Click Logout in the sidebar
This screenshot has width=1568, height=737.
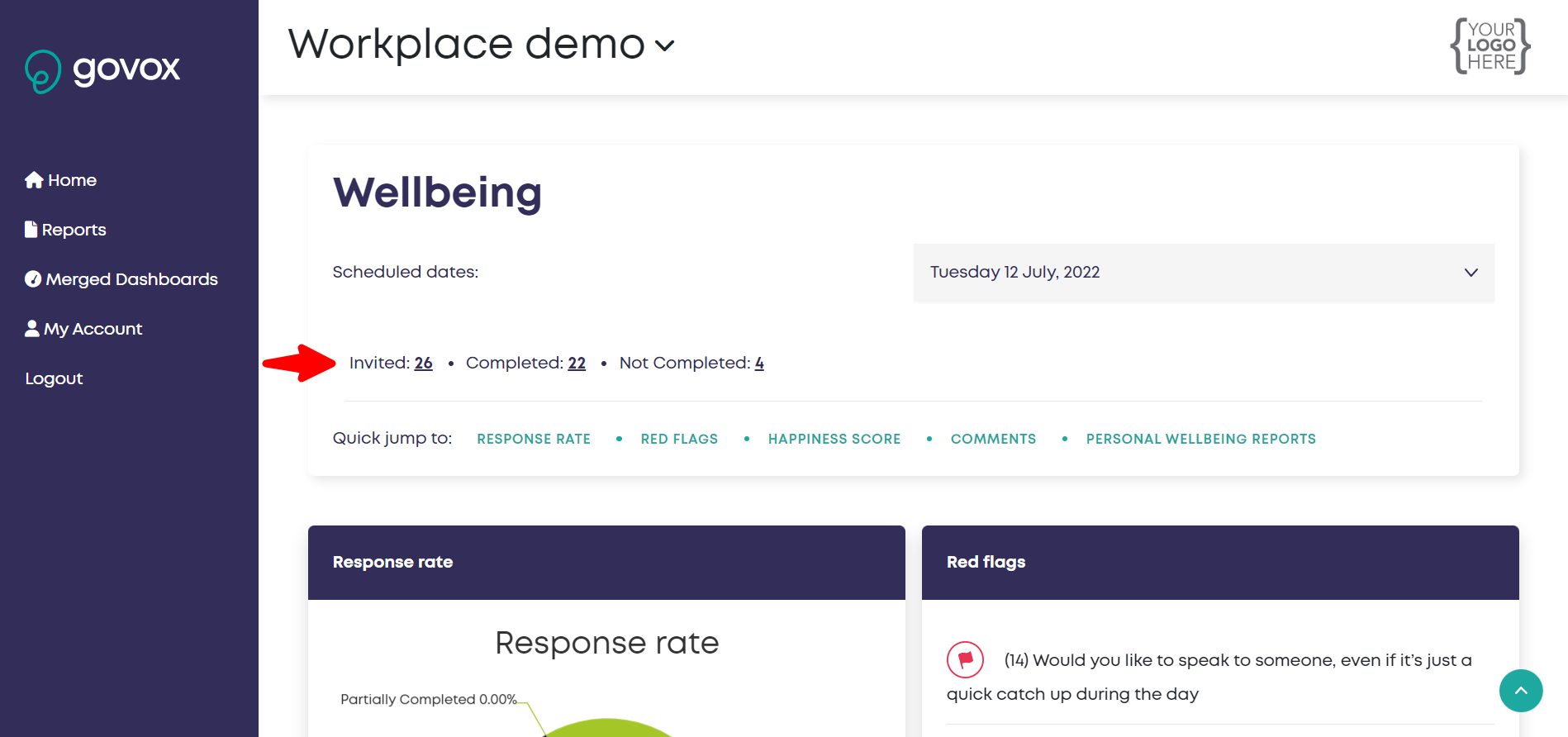54,378
